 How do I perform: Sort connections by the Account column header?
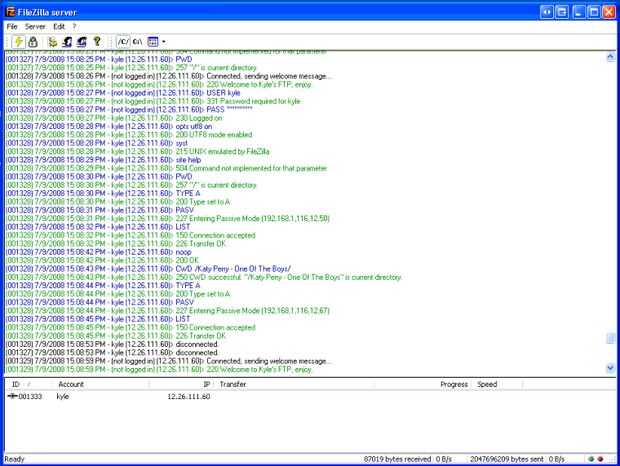coord(71,384)
